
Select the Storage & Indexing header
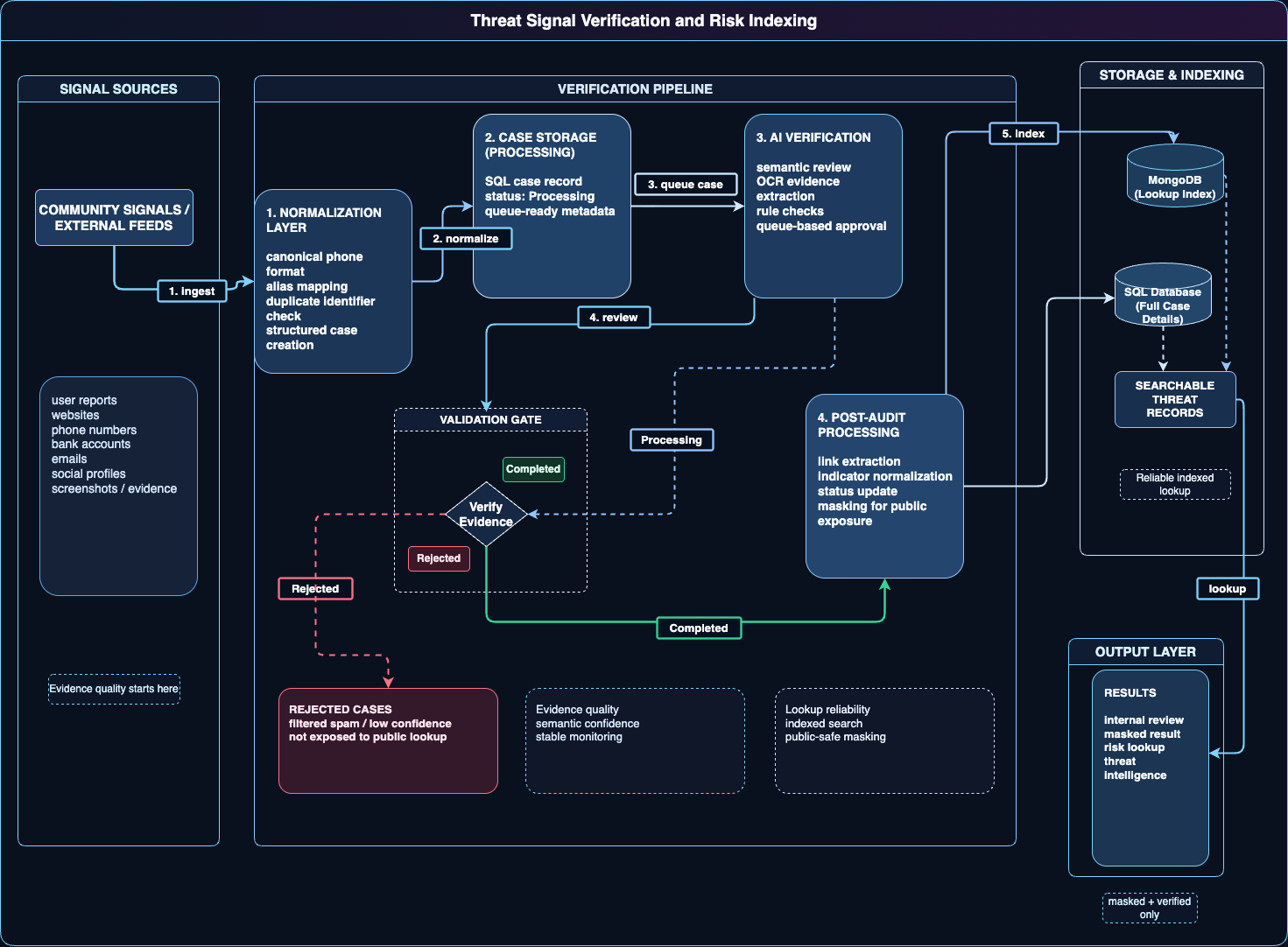point(1171,75)
